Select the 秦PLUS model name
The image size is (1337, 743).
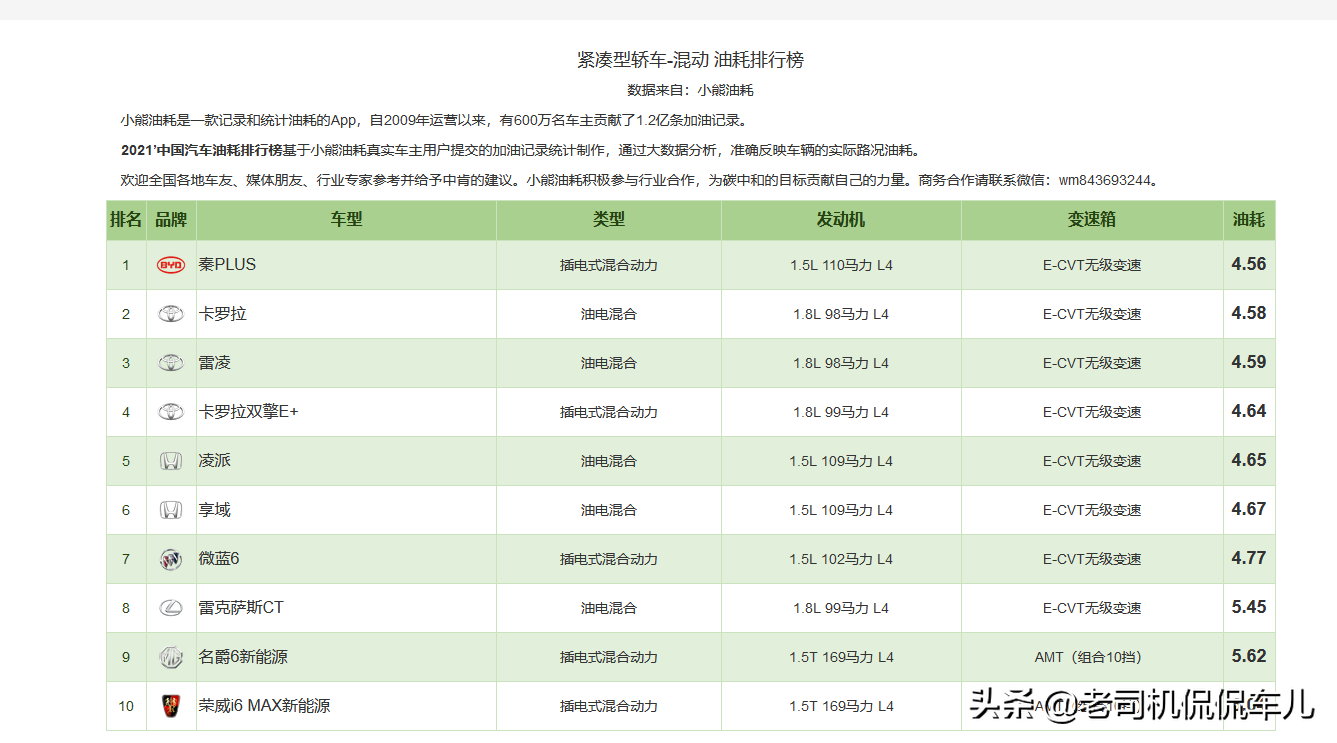pyautogui.click(x=228, y=265)
